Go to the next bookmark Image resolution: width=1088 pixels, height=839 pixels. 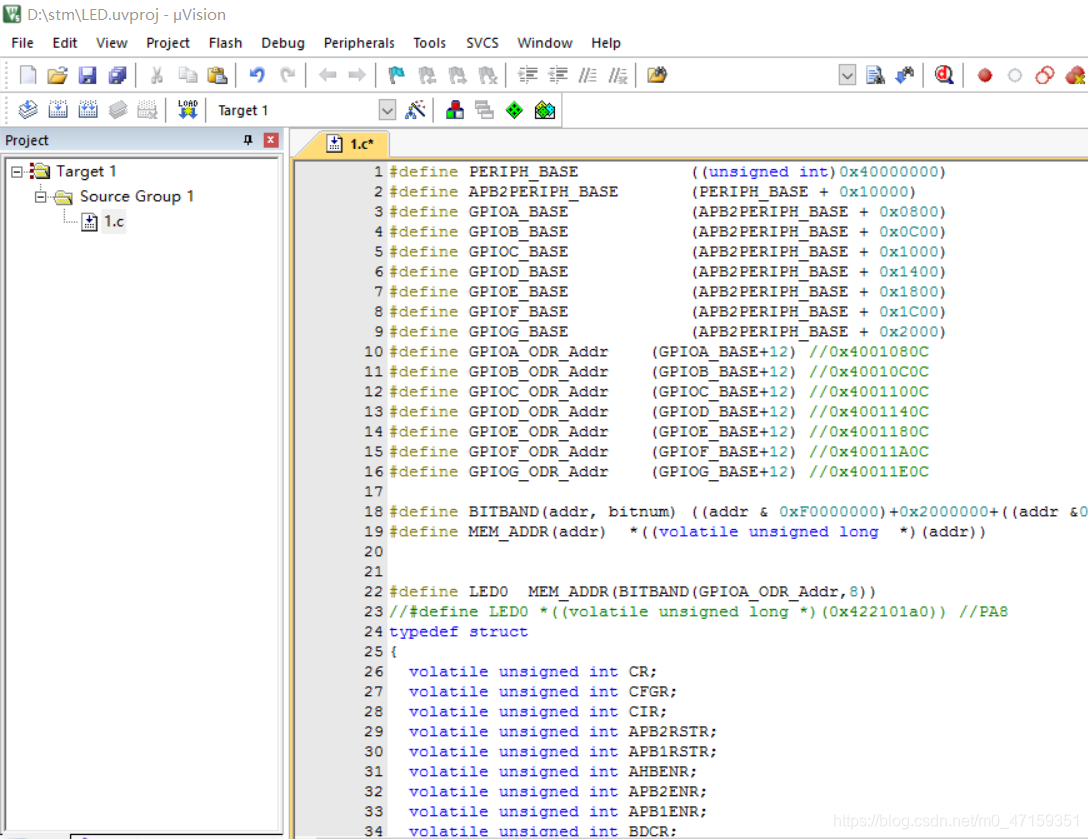[457, 75]
